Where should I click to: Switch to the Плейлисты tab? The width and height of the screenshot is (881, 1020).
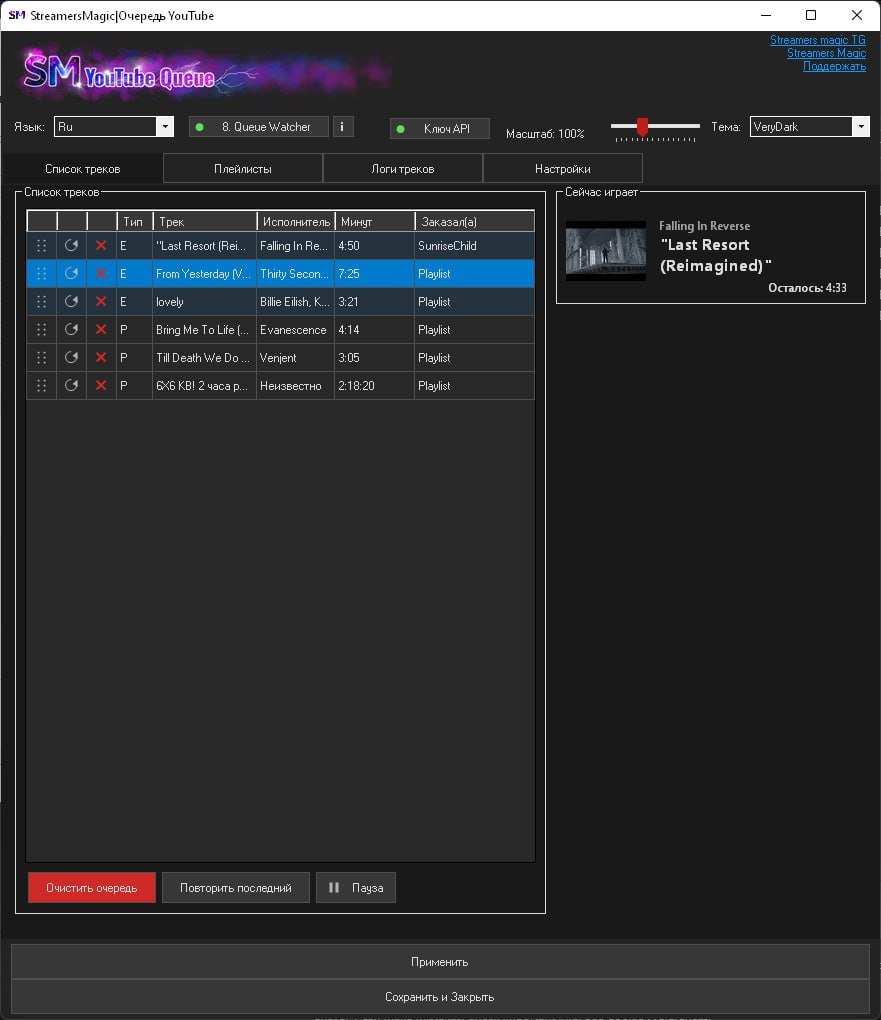243,169
